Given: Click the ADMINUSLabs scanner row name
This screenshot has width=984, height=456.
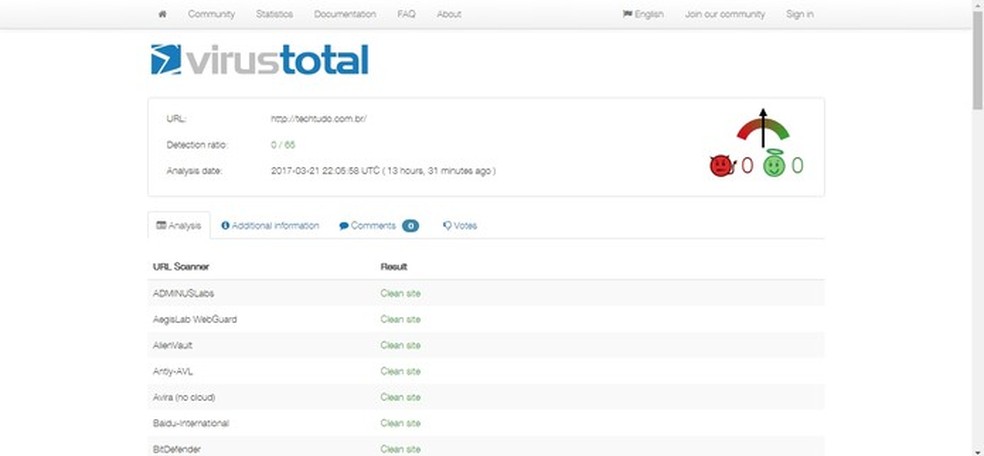Looking at the screenshot, I should tap(184, 293).
